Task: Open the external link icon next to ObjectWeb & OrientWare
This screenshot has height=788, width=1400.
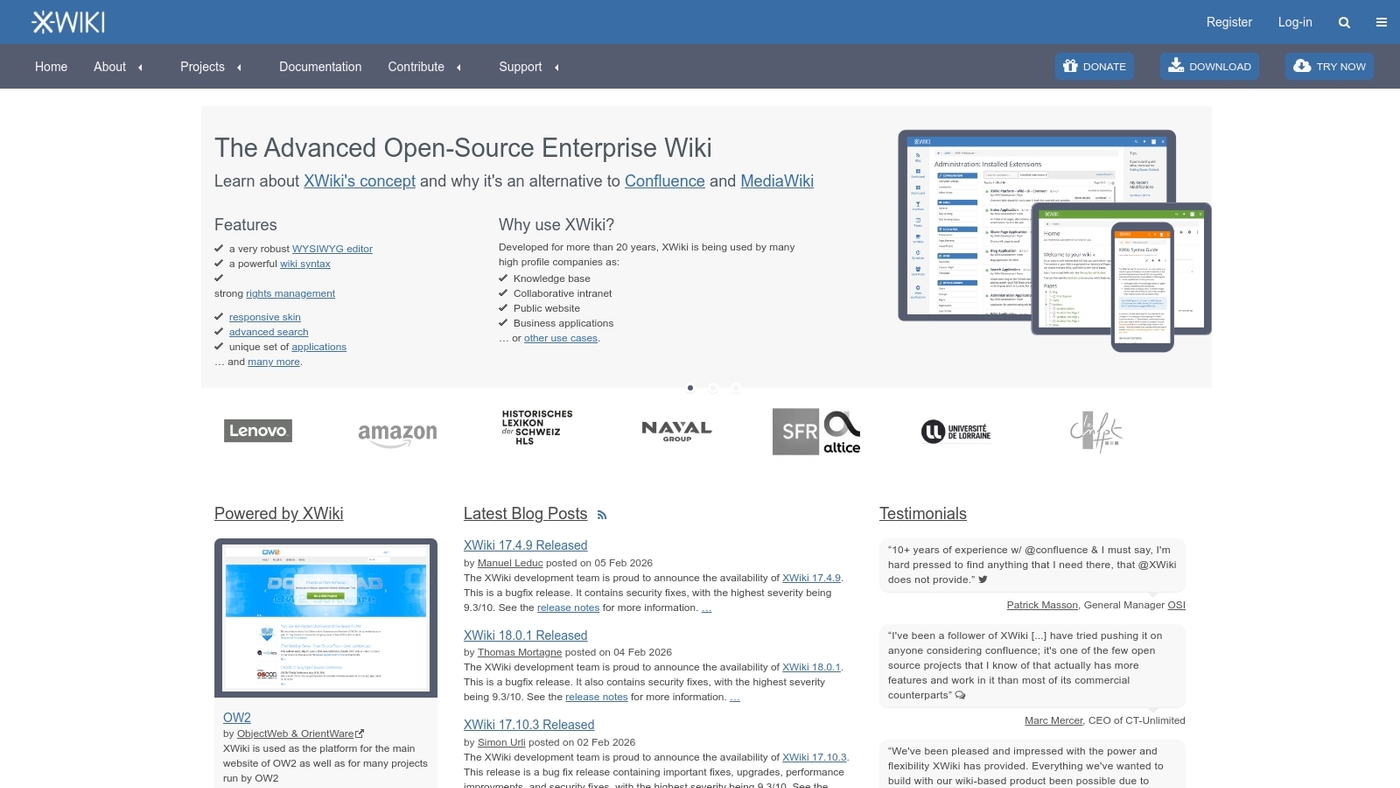Action: (x=359, y=732)
